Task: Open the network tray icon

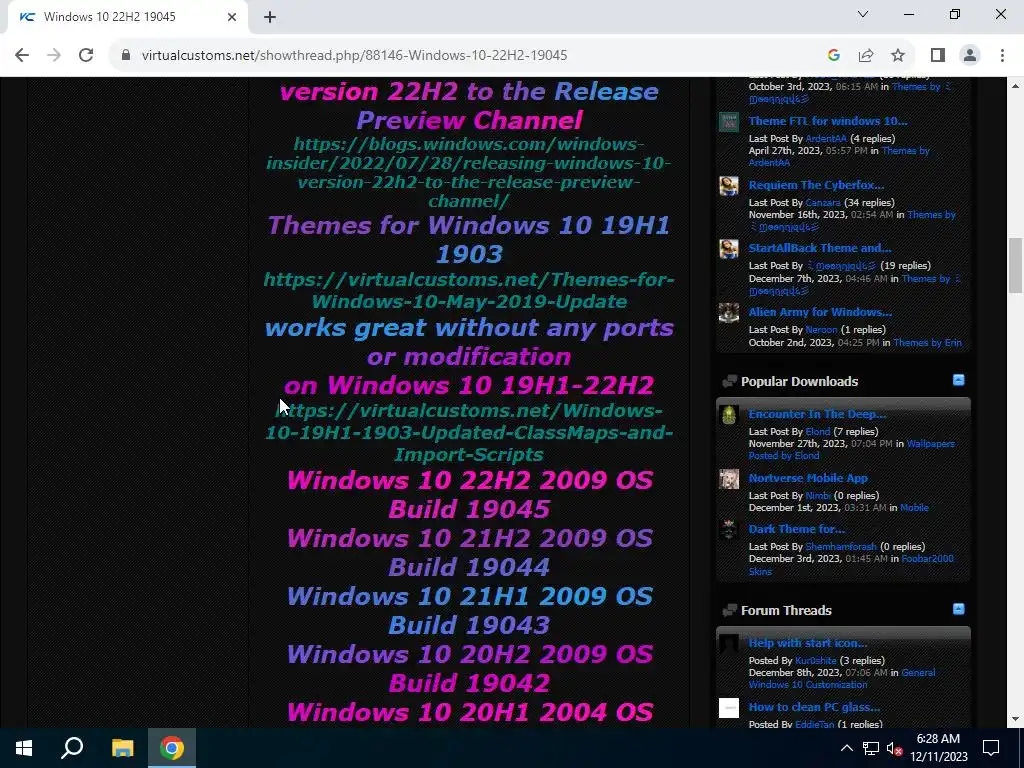Action: pyautogui.click(x=871, y=748)
